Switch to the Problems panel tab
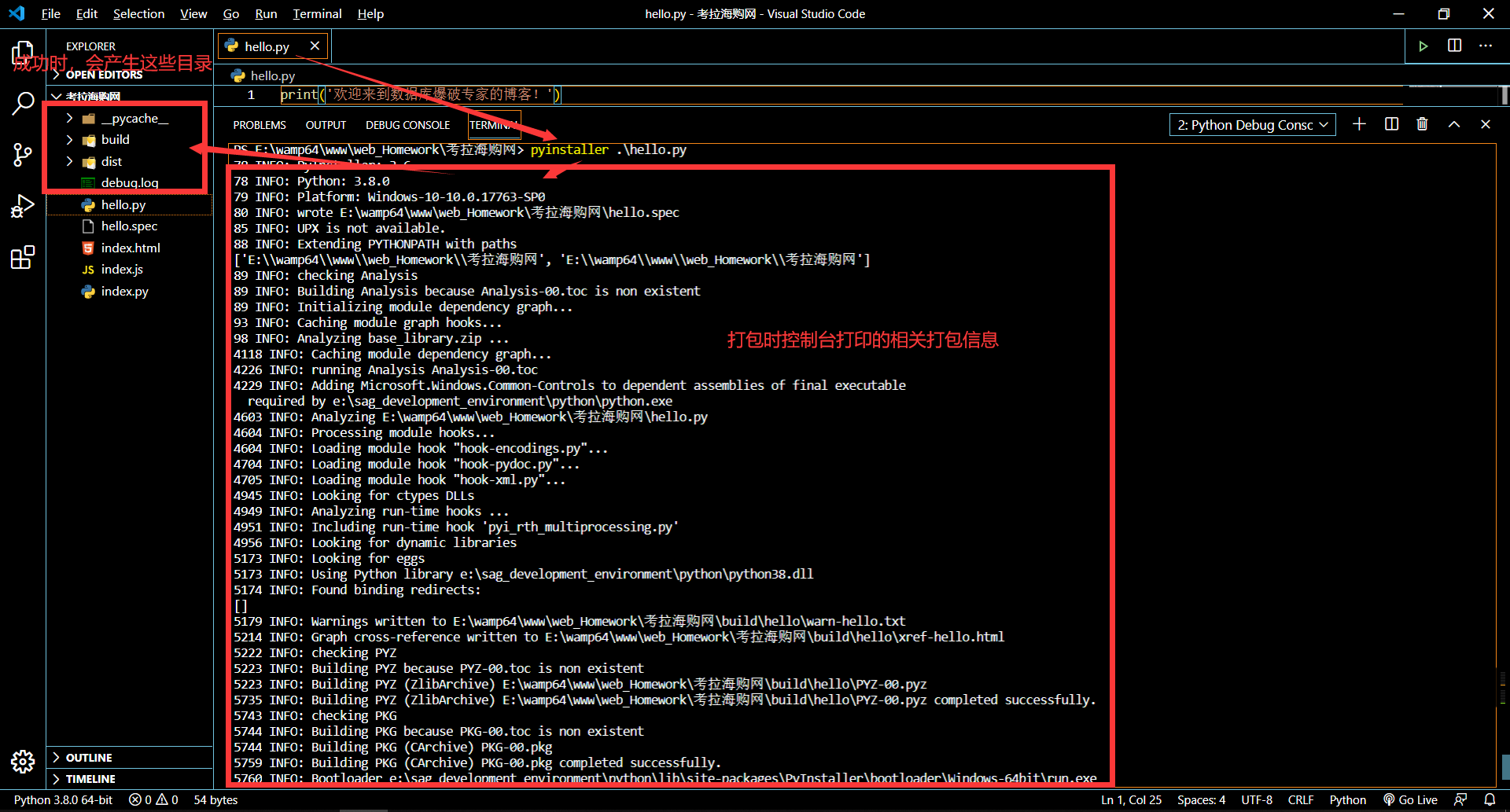 pos(260,125)
